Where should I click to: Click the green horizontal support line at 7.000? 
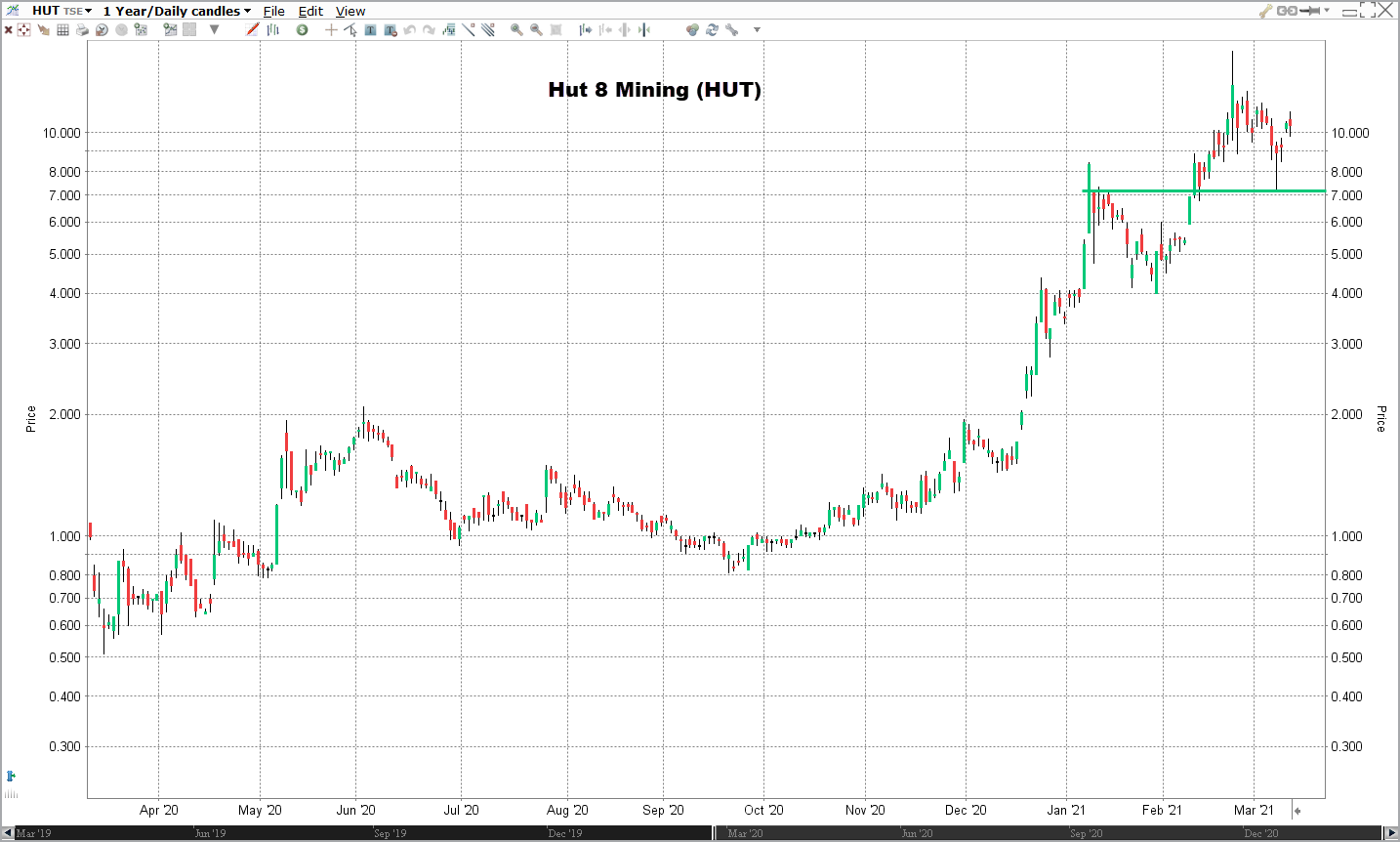tap(1204, 190)
